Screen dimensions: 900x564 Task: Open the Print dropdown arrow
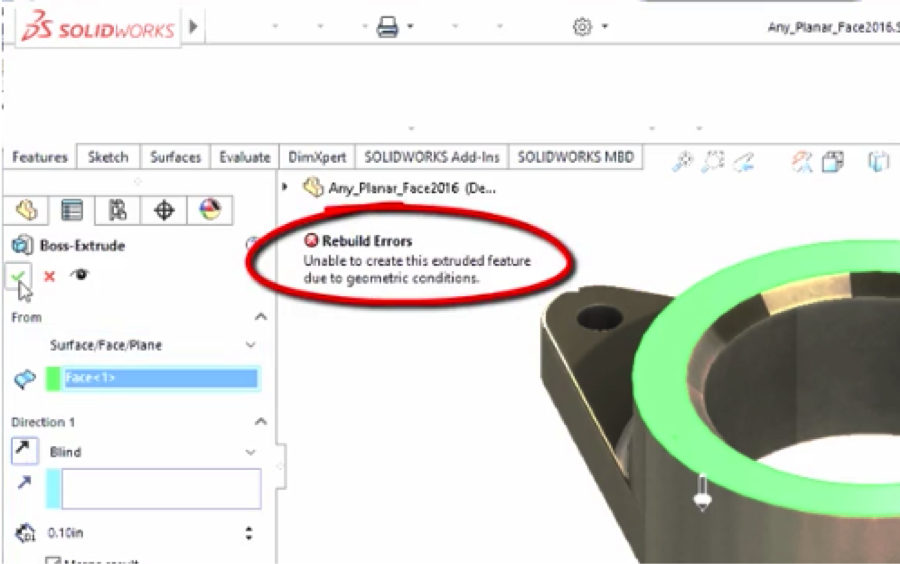click(x=410, y=26)
